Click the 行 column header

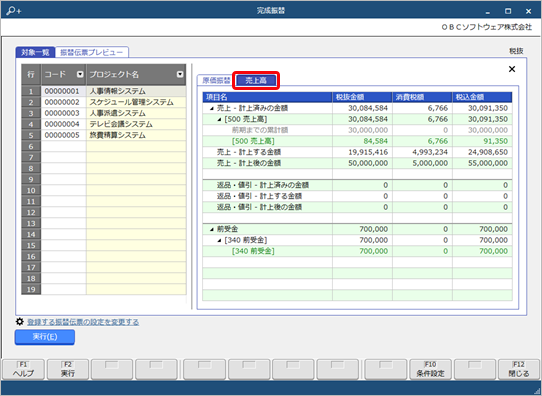(31, 74)
